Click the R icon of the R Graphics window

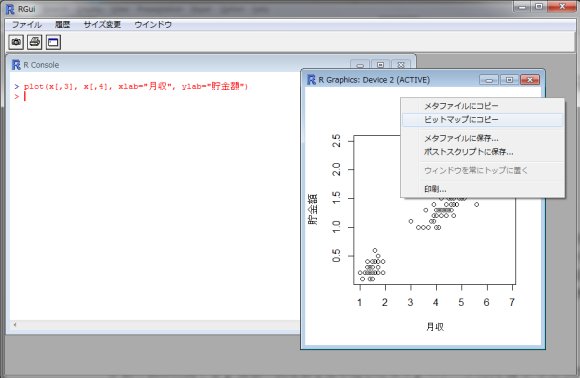click(x=311, y=80)
